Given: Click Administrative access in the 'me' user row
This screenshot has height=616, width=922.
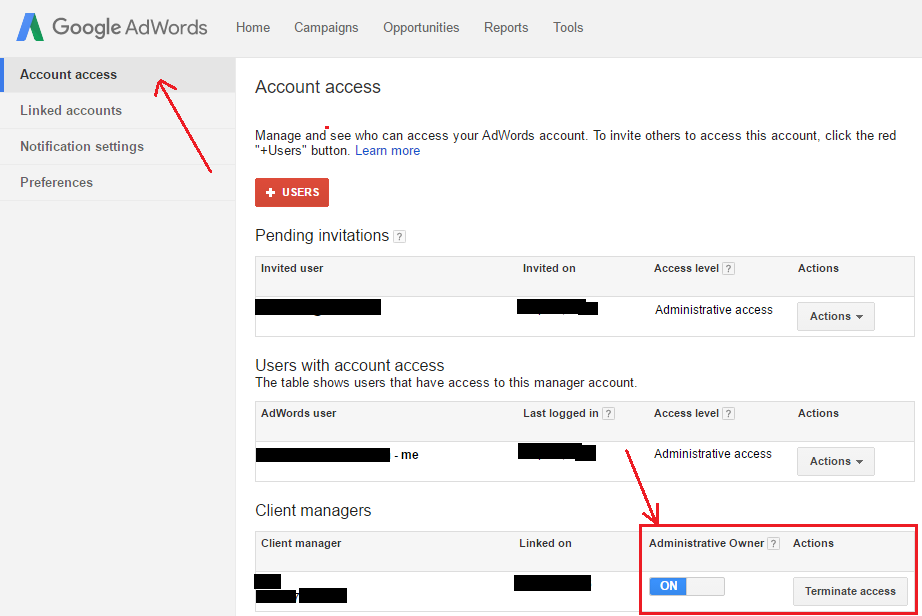Looking at the screenshot, I should point(713,454).
